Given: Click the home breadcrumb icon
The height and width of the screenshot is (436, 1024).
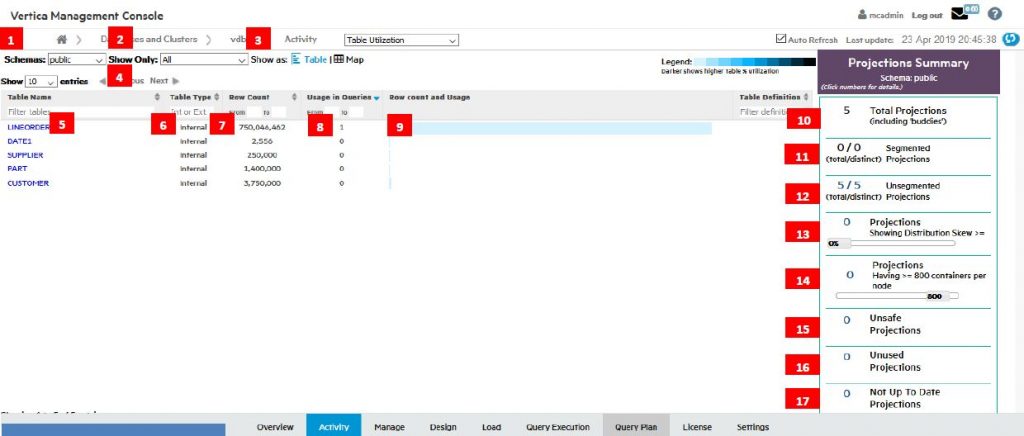Looking at the screenshot, I should (63, 40).
